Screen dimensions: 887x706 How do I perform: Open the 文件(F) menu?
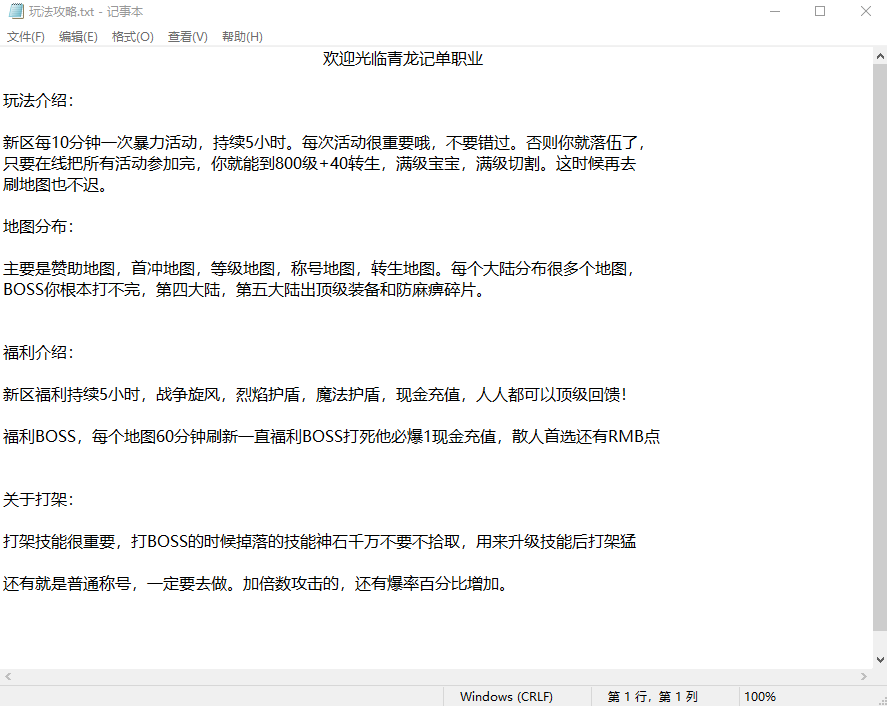click(x=25, y=36)
